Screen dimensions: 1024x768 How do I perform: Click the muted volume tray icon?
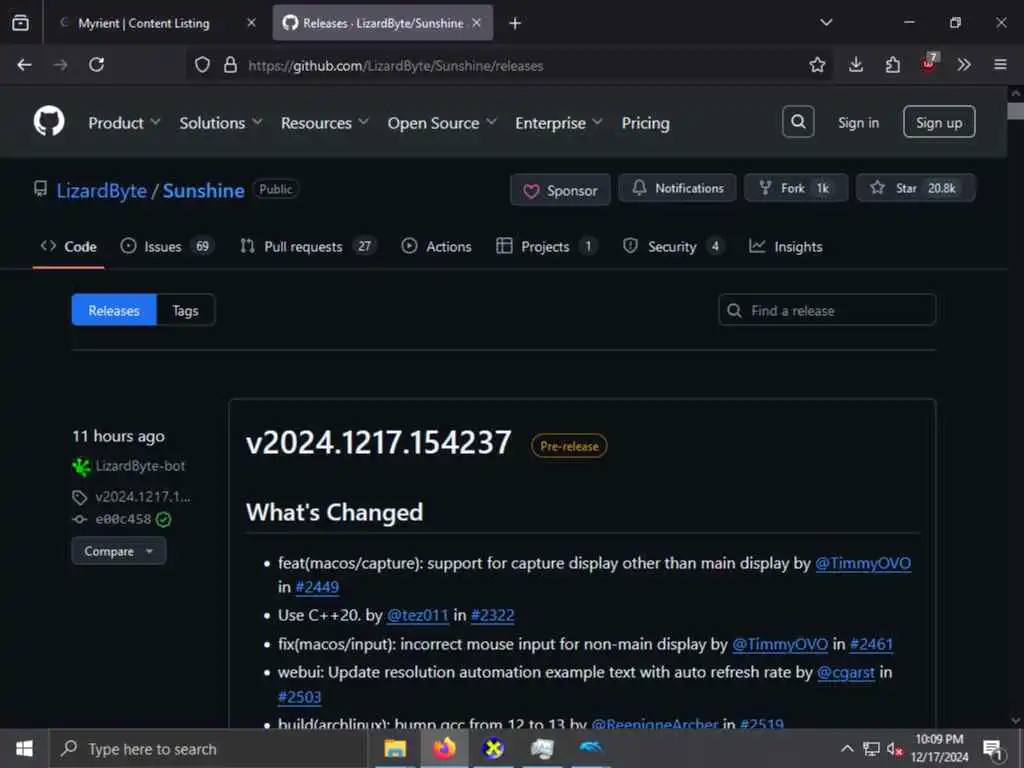894,749
